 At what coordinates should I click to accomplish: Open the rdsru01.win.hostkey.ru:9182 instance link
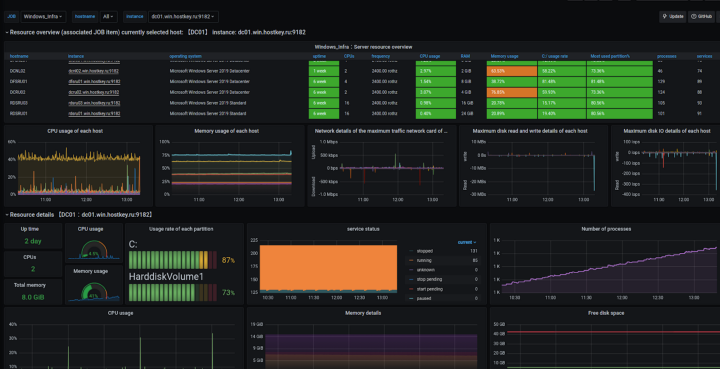click(94, 113)
